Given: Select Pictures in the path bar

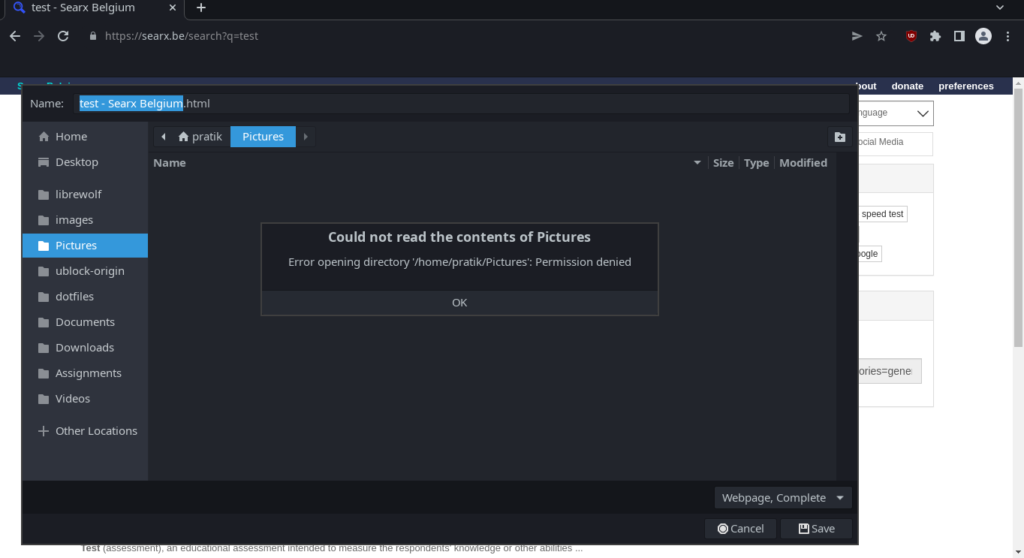Looking at the screenshot, I should click(x=263, y=137).
